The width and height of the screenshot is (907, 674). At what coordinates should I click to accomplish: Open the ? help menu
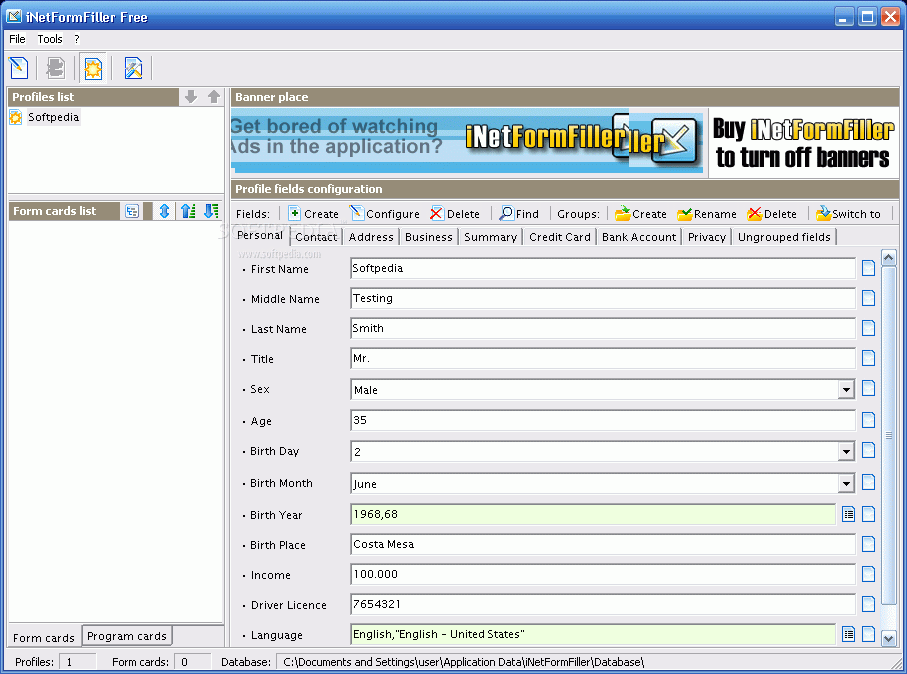76,39
